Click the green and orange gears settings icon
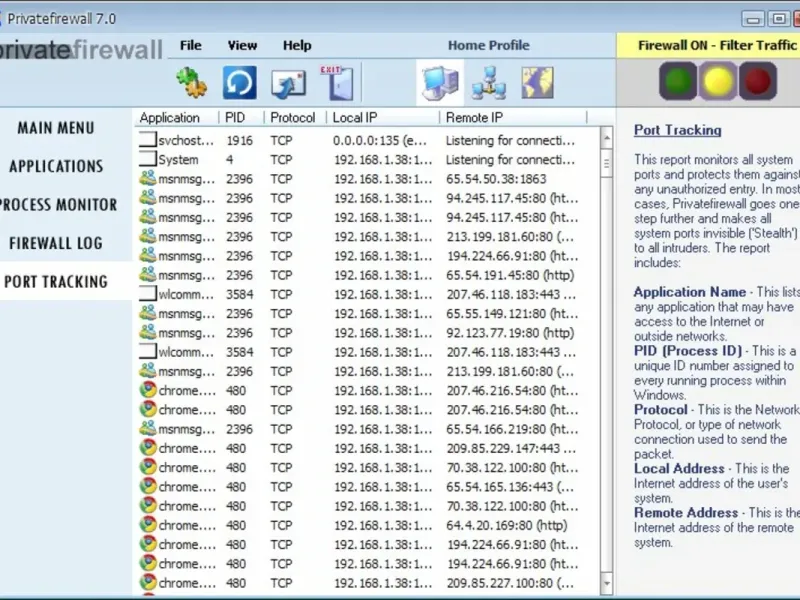800x600 pixels. point(191,83)
